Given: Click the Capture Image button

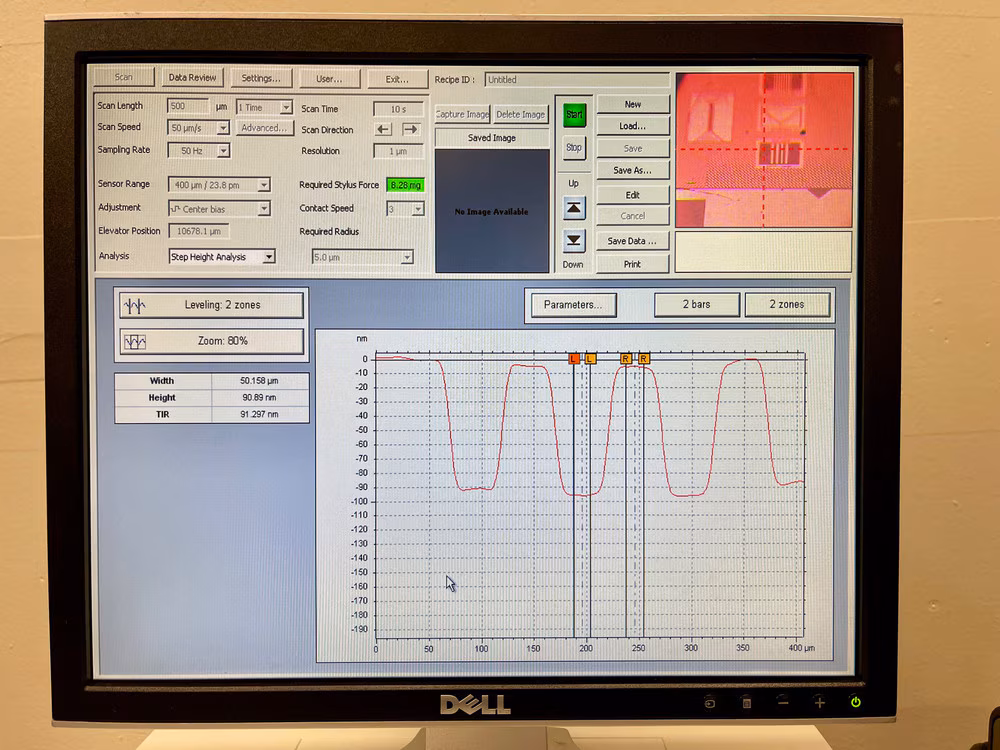Looking at the screenshot, I should 462,114.
